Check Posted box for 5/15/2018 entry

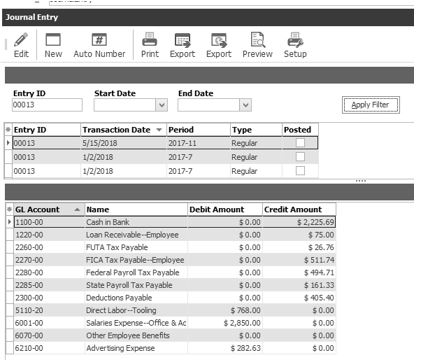(300, 143)
